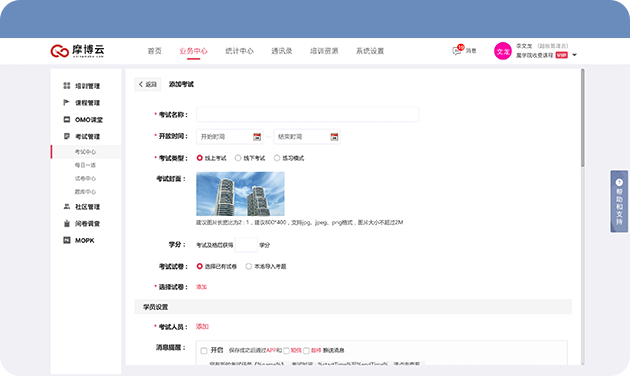Open calendar icon for 开始时间
This screenshot has width=630, height=376.
point(257,137)
